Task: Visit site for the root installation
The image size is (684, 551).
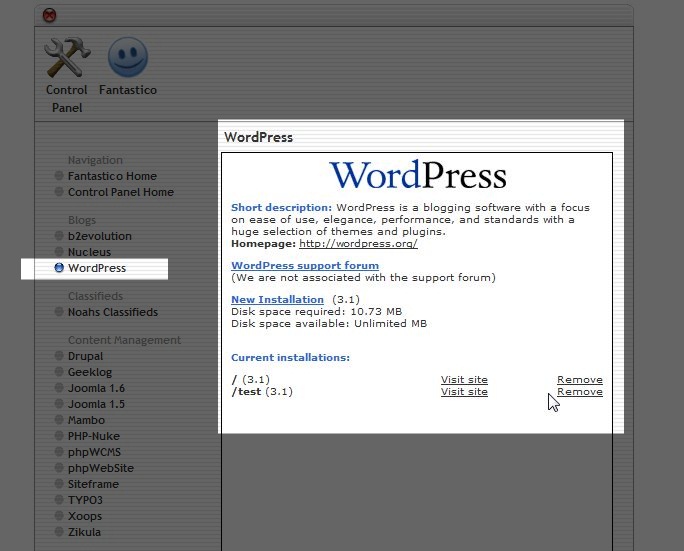Action: [x=464, y=380]
